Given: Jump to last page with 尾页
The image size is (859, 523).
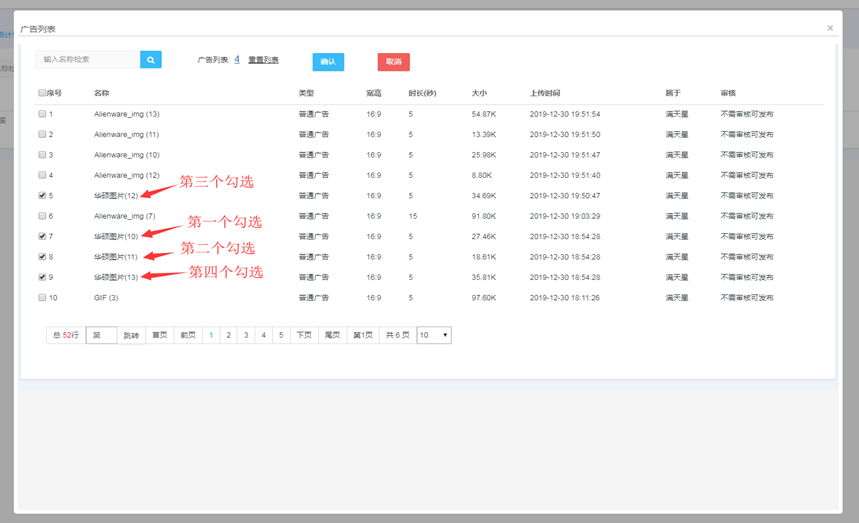Looking at the screenshot, I should click(x=333, y=336).
